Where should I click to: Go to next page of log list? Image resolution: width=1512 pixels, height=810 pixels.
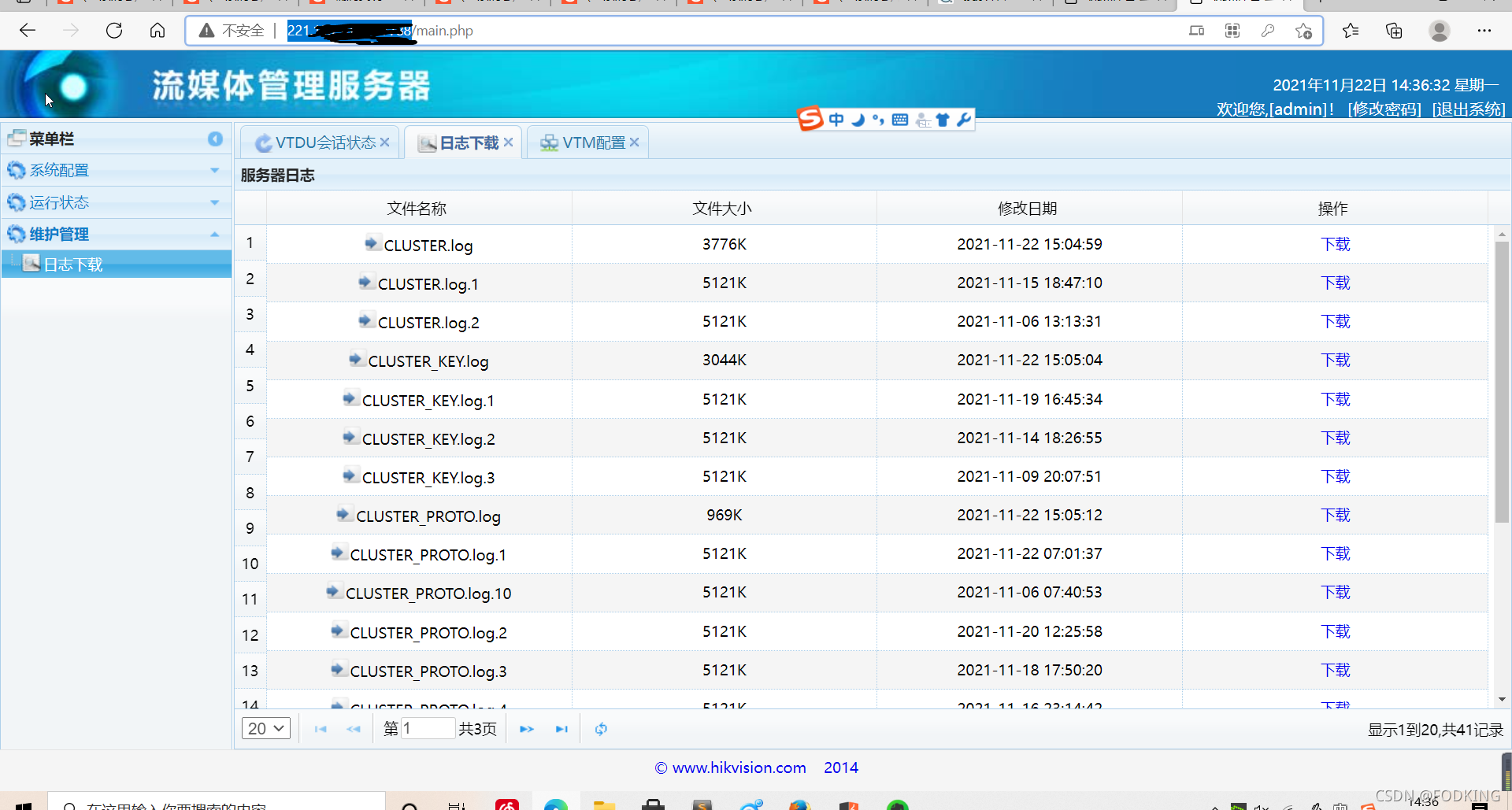click(x=527, y=729)
